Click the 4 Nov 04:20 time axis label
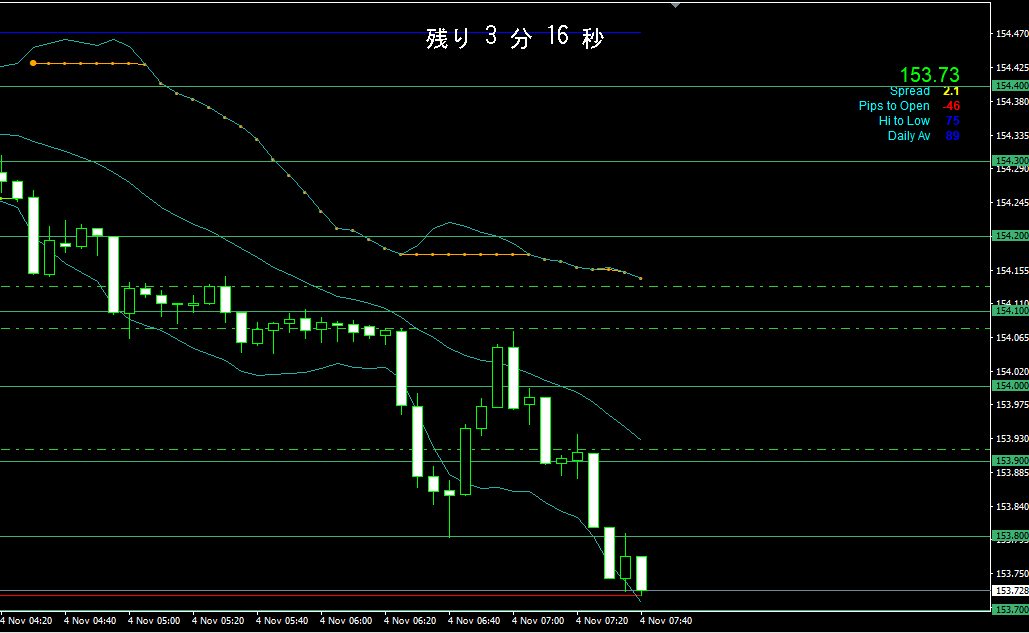Image resolution: width=1029 pixels, height=633 pixels. (27, 621)
